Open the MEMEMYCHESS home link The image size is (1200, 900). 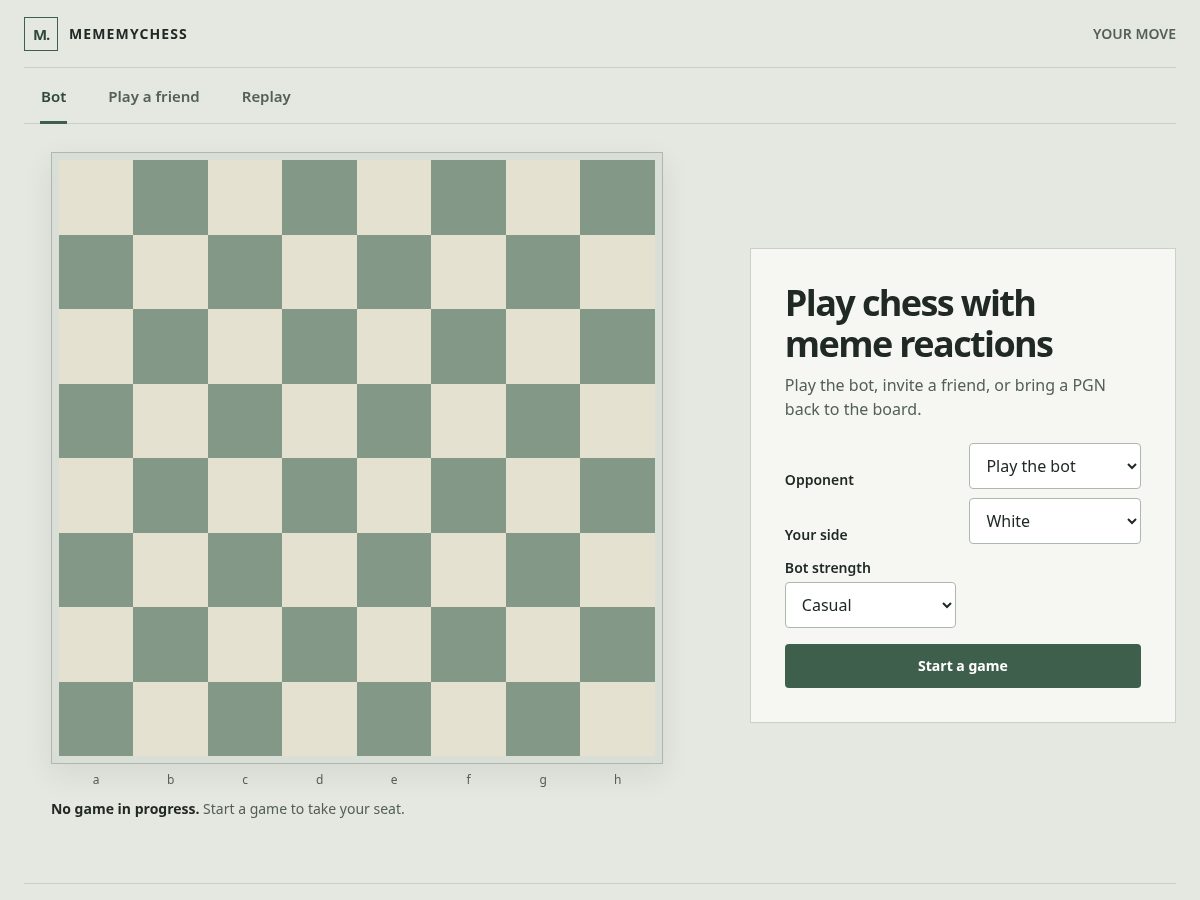point(106,34)
